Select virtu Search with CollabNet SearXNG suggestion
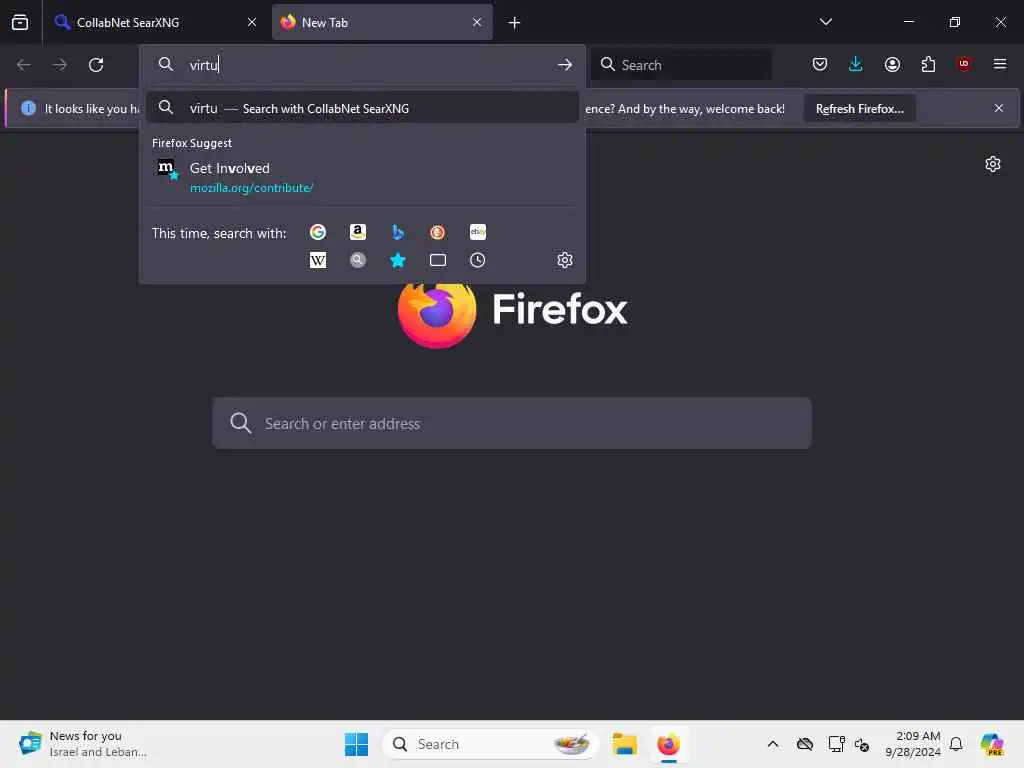This screenshot has width=1024, height=768. point(362,108)
